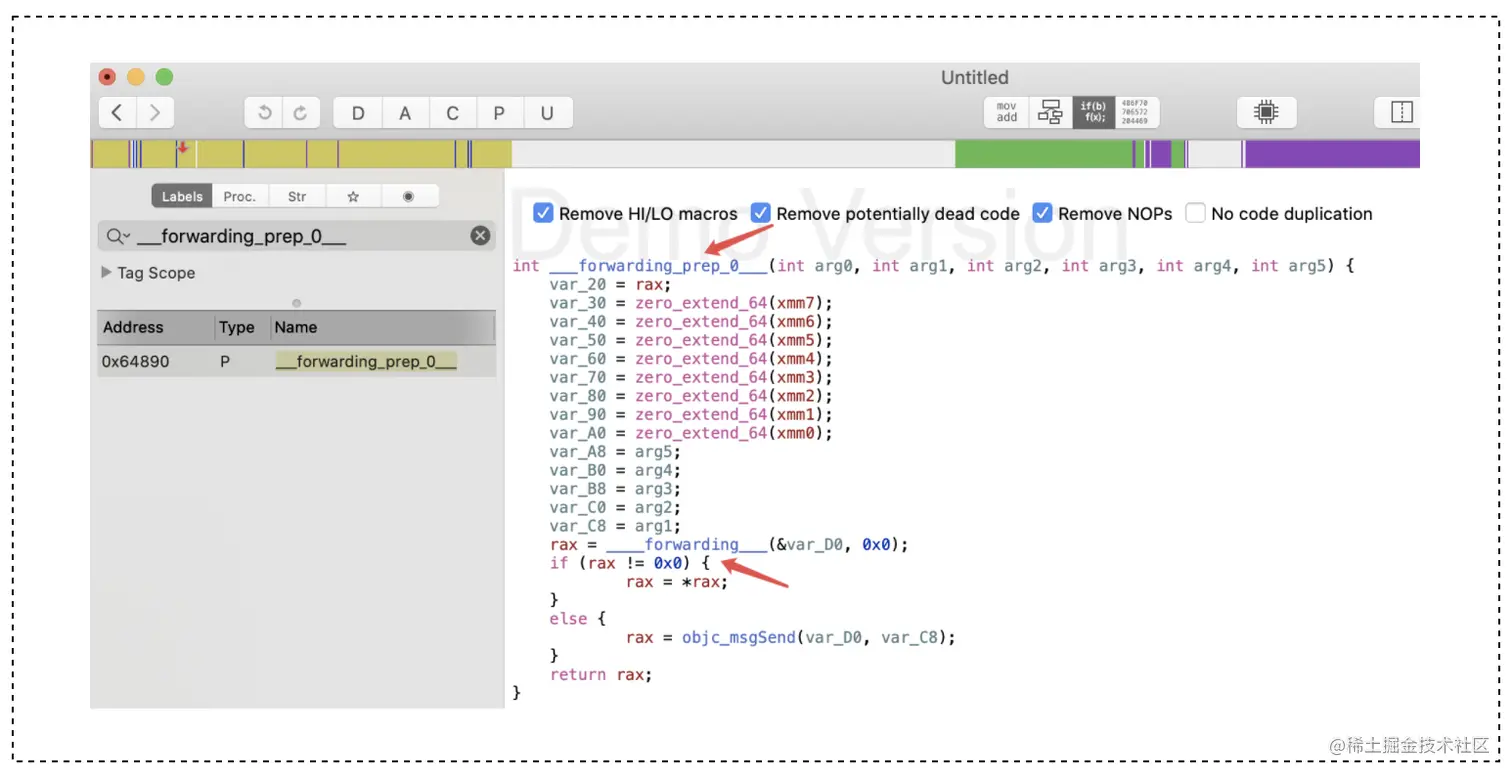Open the Str tab
This screenshot has width=1512, height=778.
(x=297, y=196)
